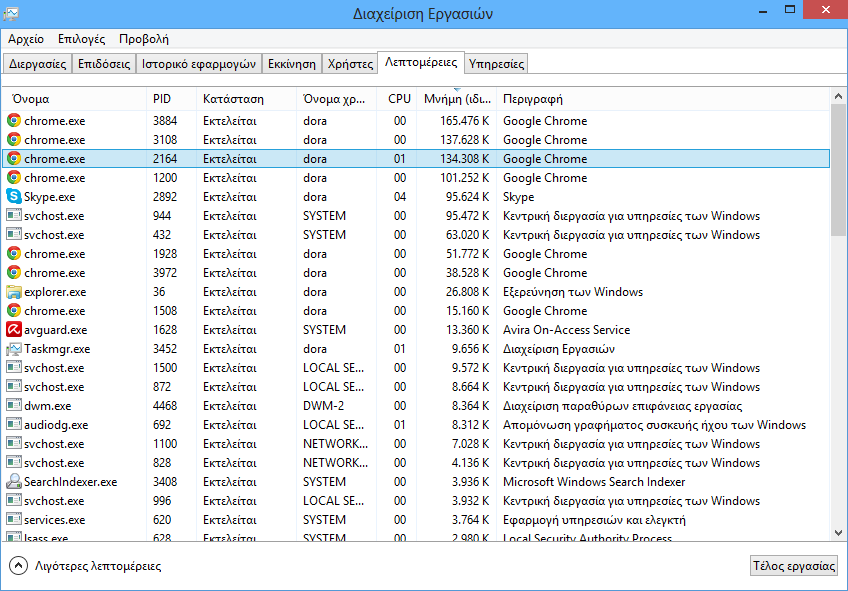Click the Chrome icon for PID 2164

pos(14,158)
